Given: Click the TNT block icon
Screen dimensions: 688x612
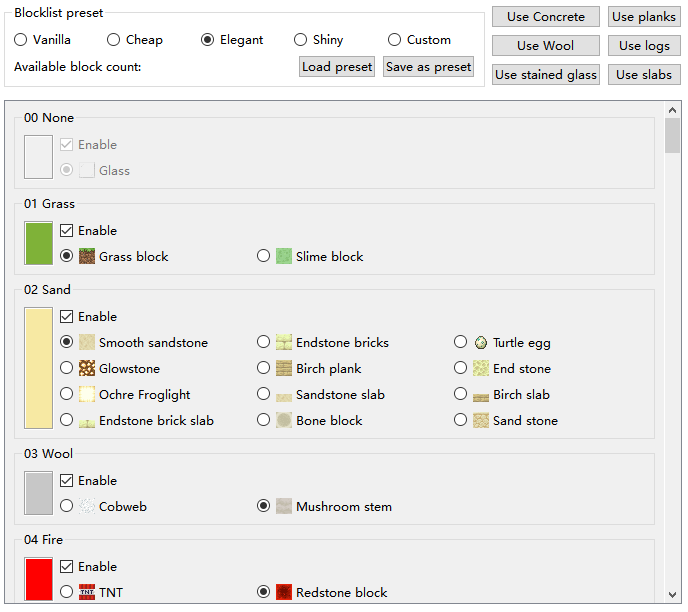Looking at the screenshot, I should (x=87, y=592).
